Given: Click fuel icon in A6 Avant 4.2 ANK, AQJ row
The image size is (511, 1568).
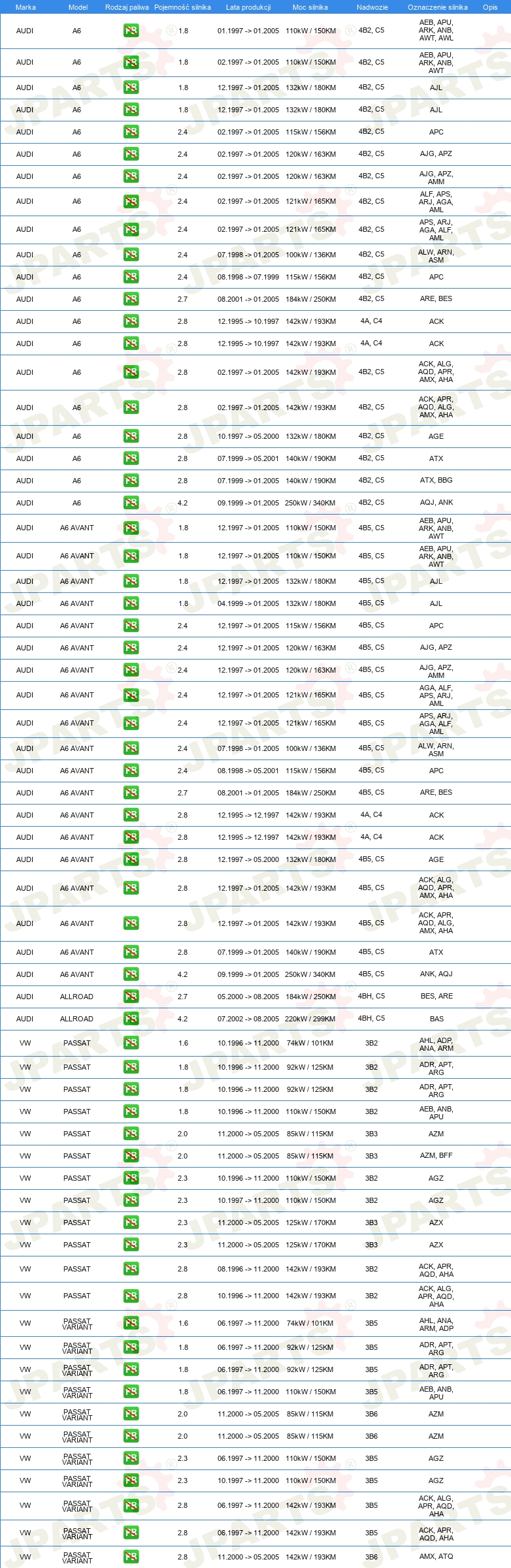Looking at the screenshot, I should pyautogui.click(x=131, y=974).
